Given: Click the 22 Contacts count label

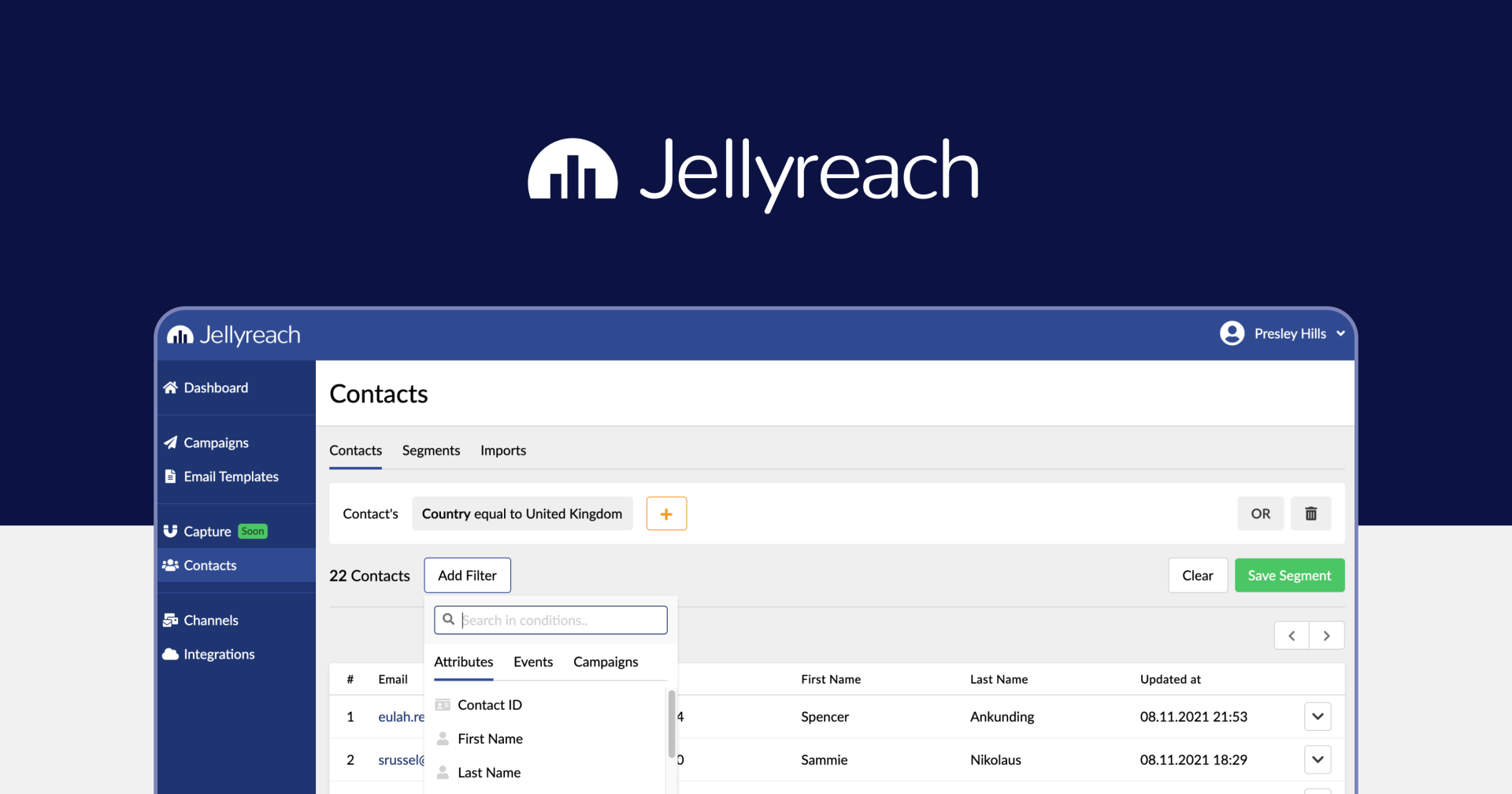Looking at the screenshot, I should [369, 576].
